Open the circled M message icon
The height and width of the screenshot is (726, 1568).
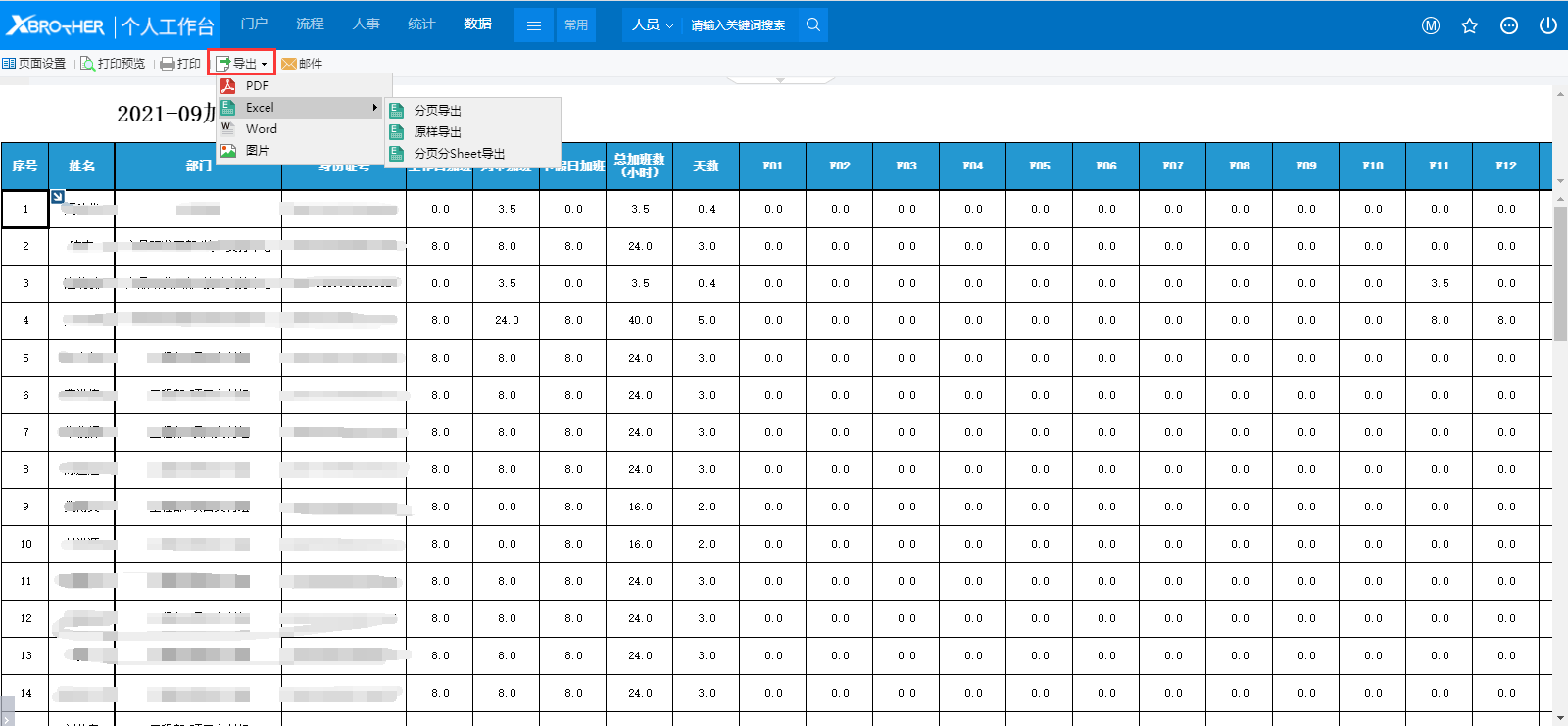point(1430,25)
